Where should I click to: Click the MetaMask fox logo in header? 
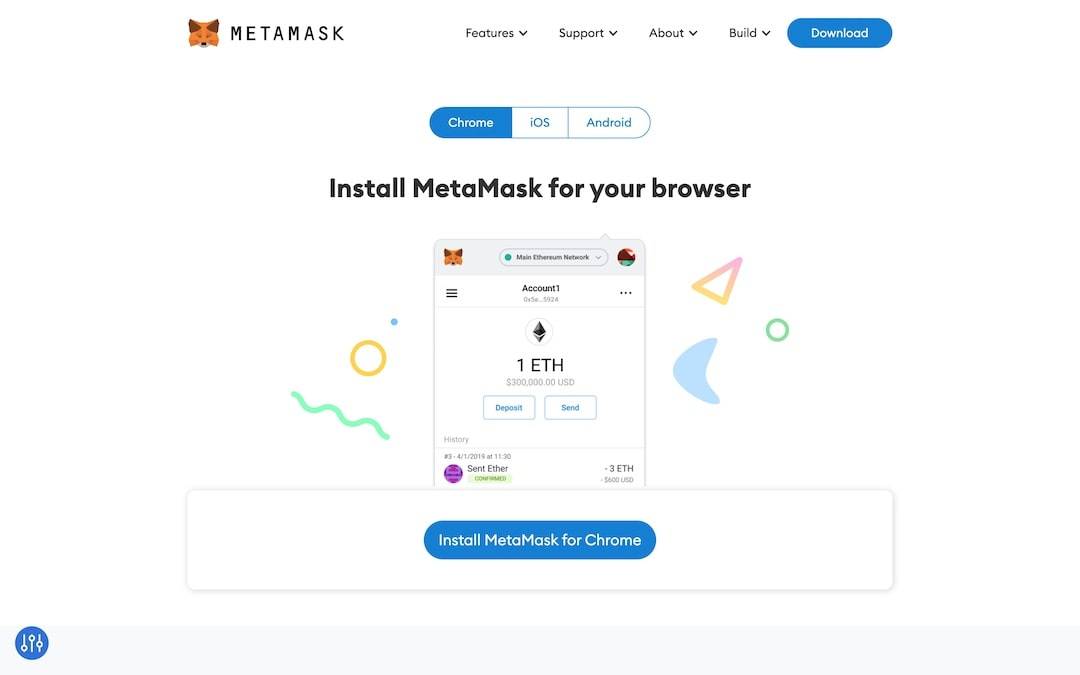[x=204, y=33]
